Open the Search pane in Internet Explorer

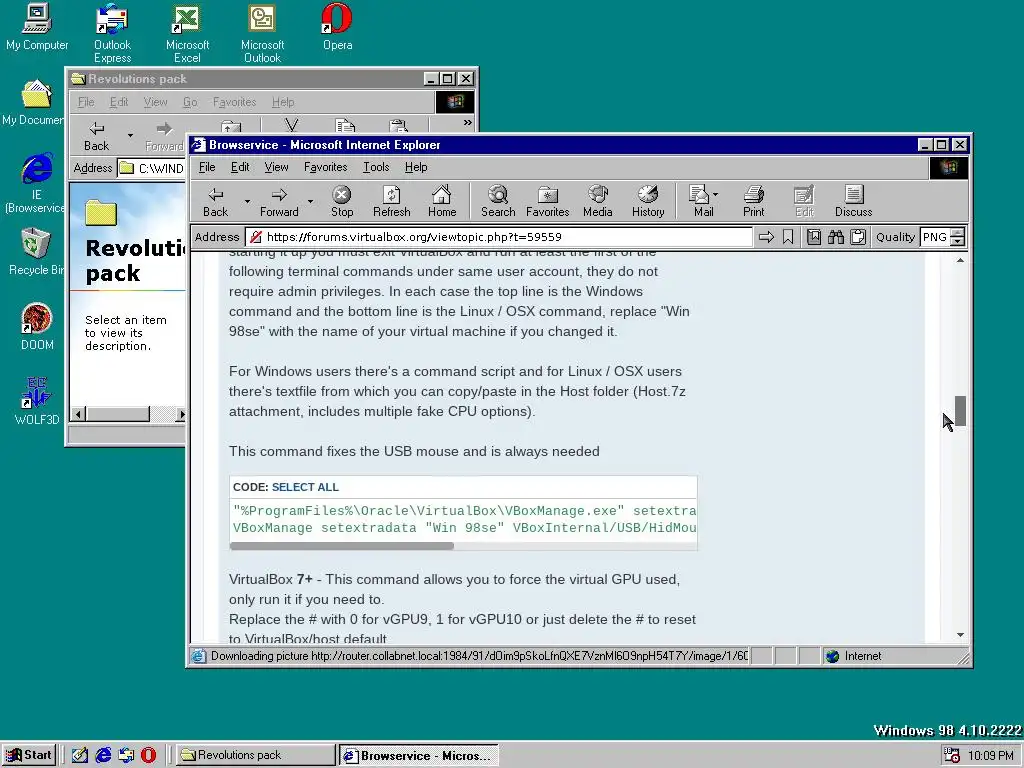click(x=498, y=202)
